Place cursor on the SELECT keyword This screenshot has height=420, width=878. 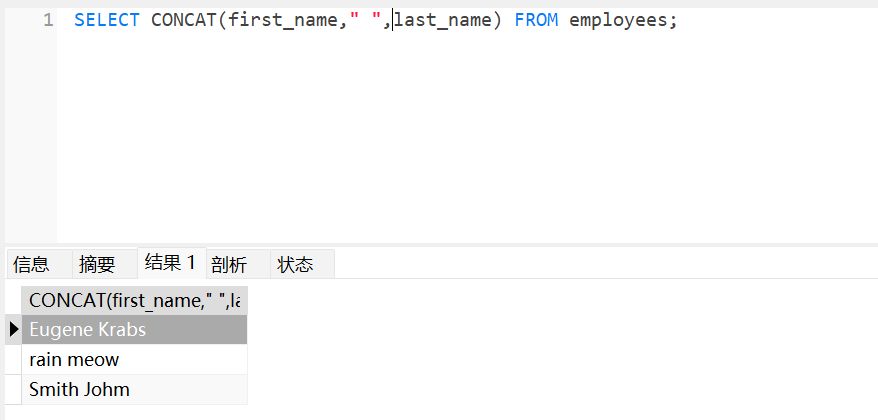[x=106, y=20]
